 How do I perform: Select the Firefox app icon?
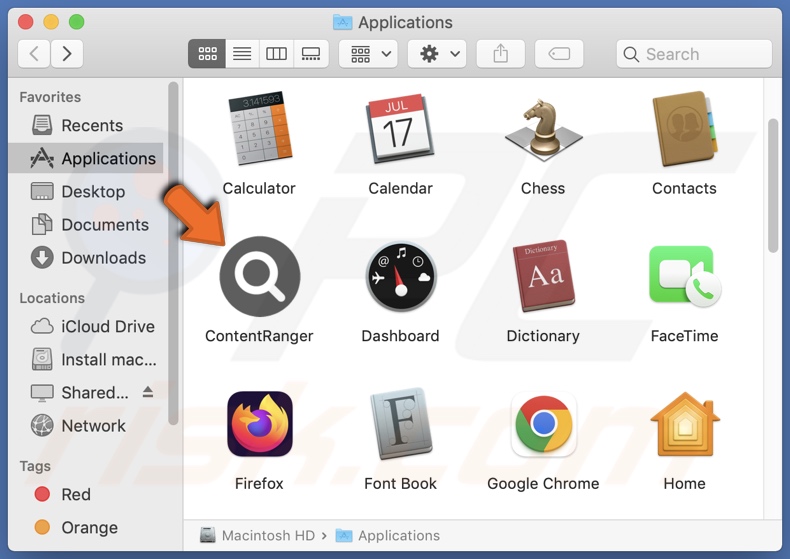click(x=260, y=424)
